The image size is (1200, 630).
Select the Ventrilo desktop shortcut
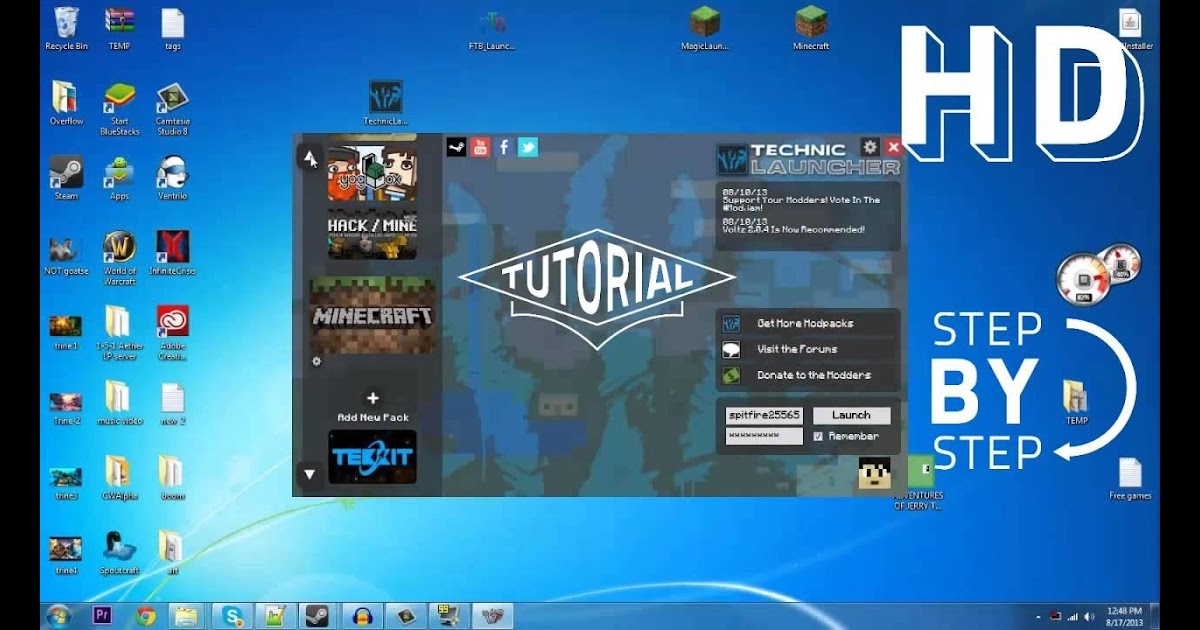point(172,178)
